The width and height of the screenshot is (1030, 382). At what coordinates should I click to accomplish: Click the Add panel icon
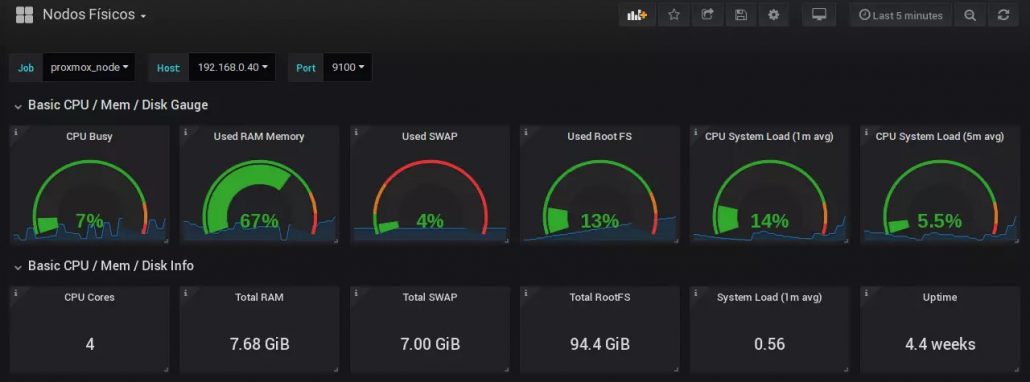637,15
